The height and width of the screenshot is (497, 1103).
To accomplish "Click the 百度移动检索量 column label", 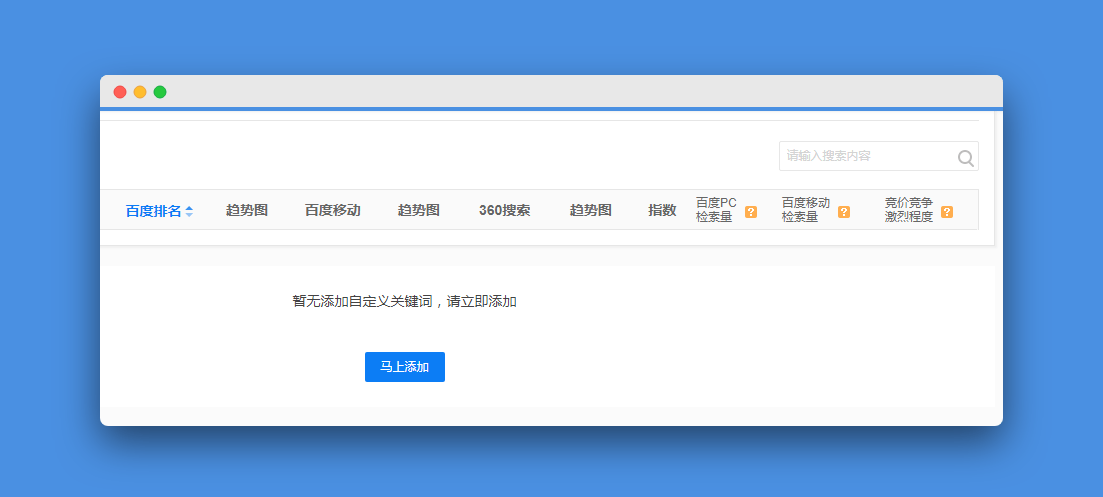I will click(x=806, y=210).
